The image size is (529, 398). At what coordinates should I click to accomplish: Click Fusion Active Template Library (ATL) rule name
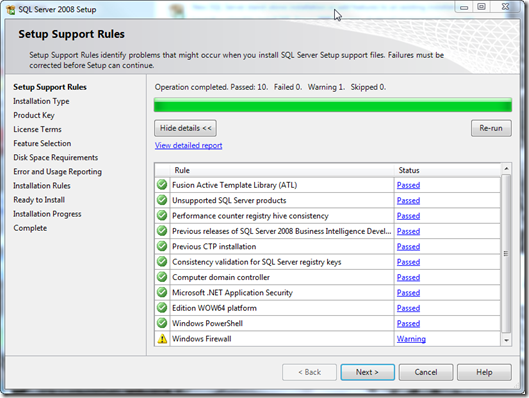(234, 185)
